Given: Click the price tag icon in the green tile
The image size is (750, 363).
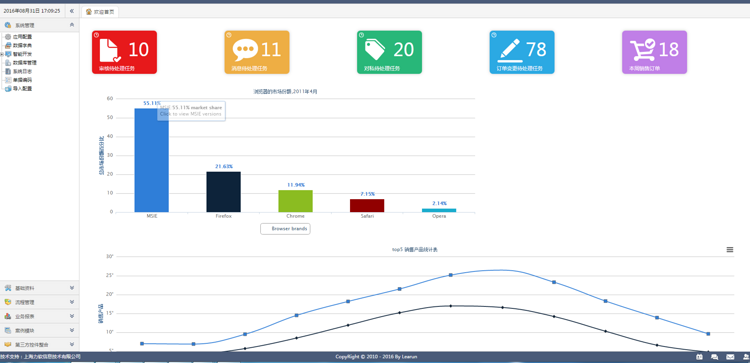Looking at the screenshot, I should click(x=375, y=49).
